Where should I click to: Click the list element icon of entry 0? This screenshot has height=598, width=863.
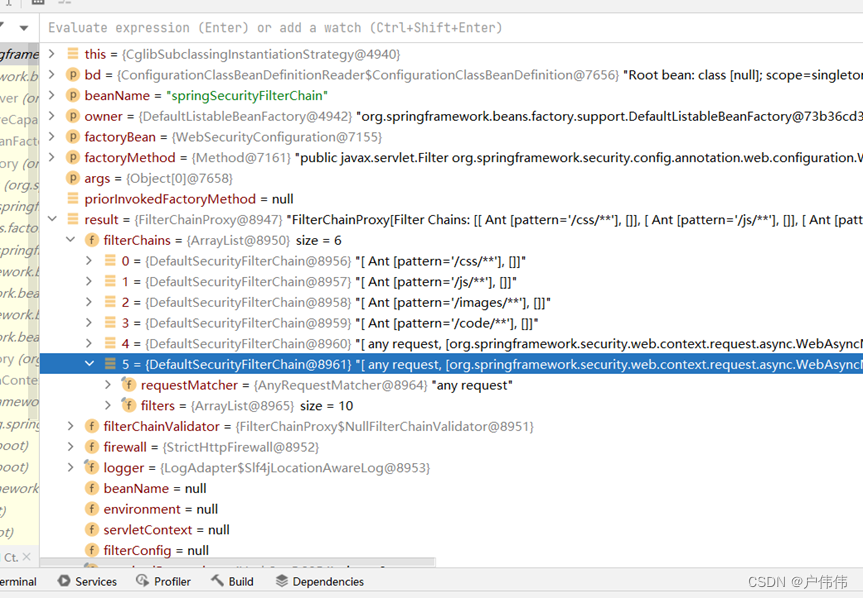110,261
